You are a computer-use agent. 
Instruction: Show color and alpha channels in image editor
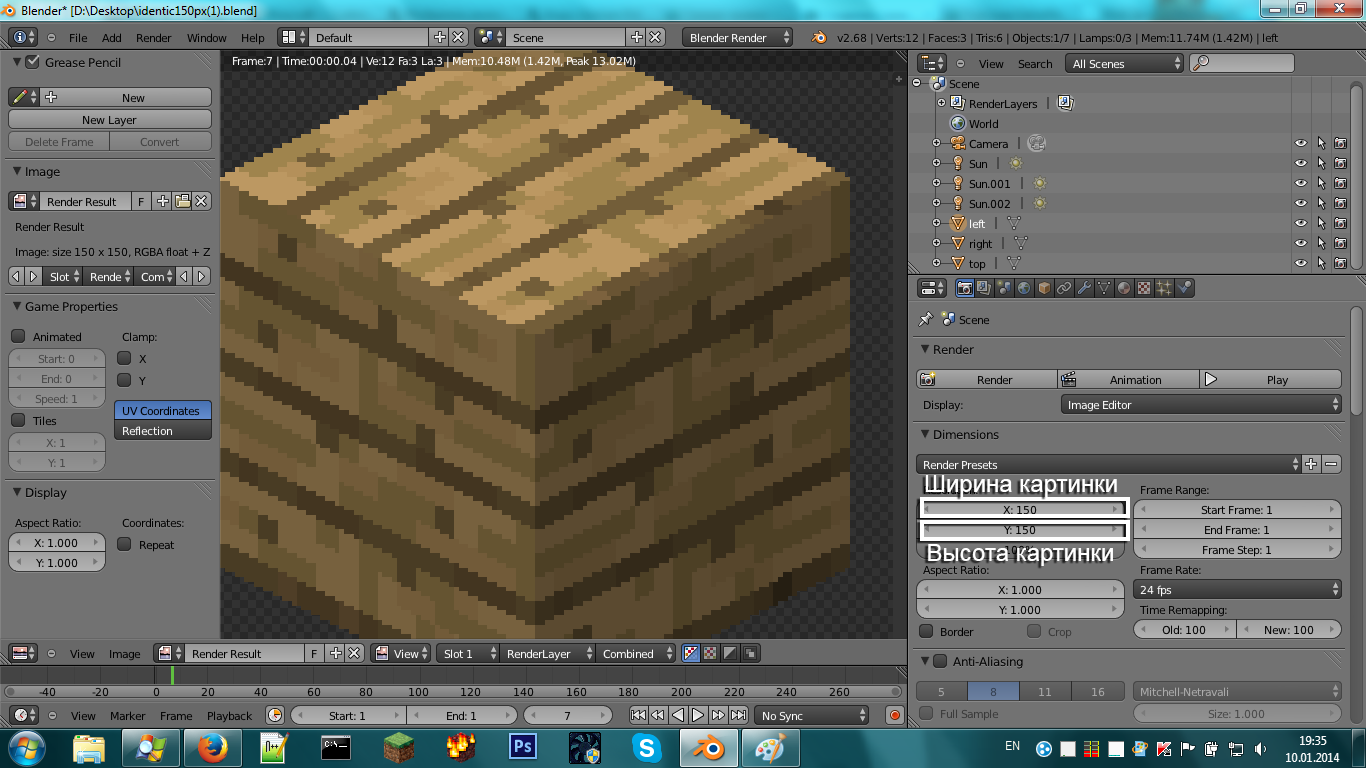click(691, 653)
